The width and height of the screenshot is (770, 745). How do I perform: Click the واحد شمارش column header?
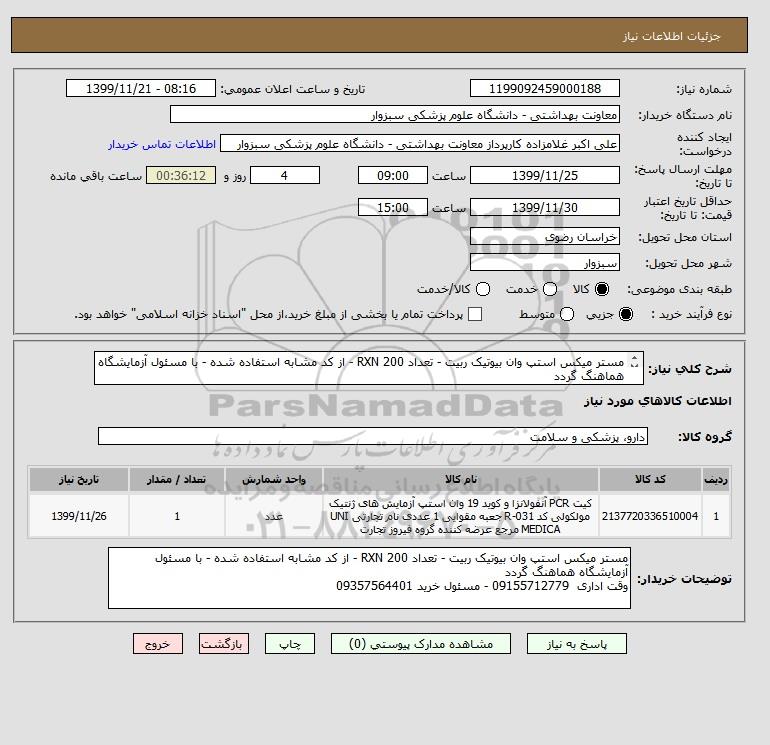(x=274, y=479)
